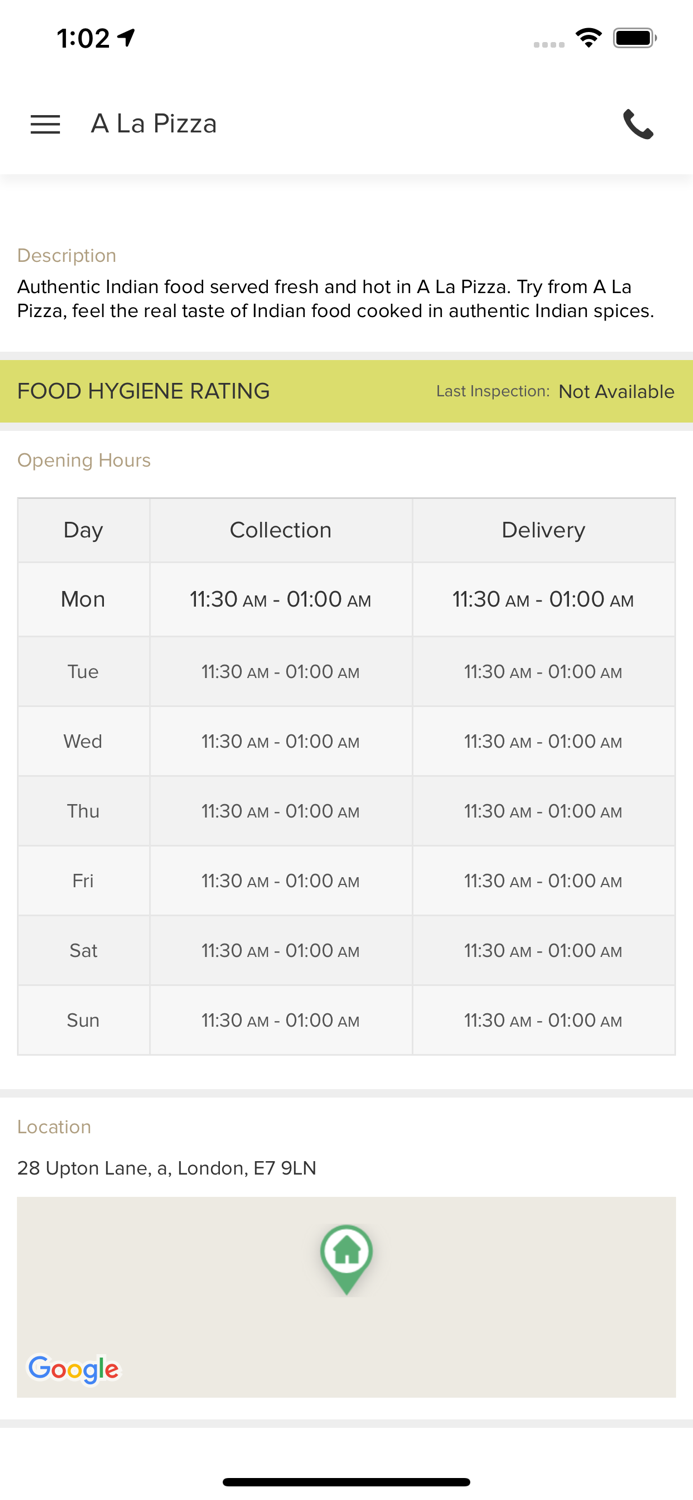
Task: Tap the home indicator bar
Action: [346, 1482]
